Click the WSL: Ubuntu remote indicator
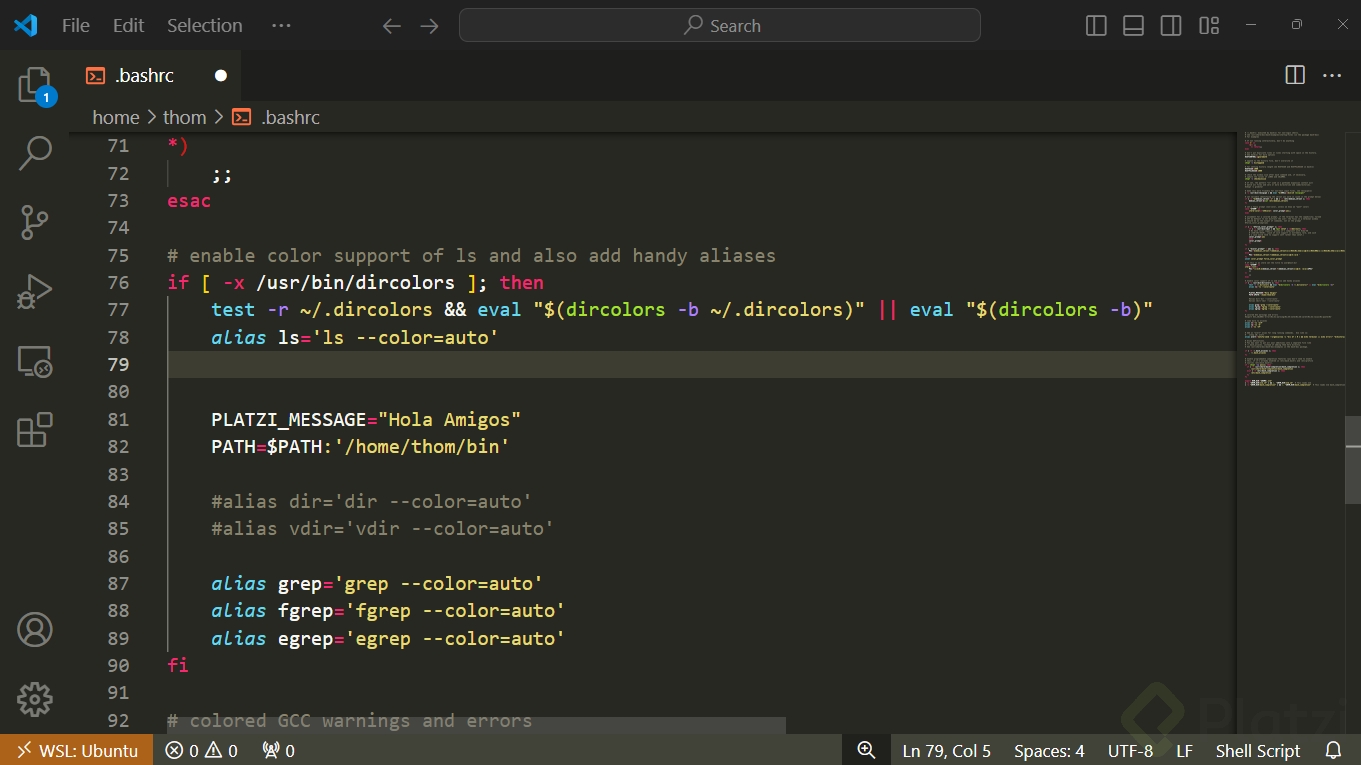 point(77,750)
